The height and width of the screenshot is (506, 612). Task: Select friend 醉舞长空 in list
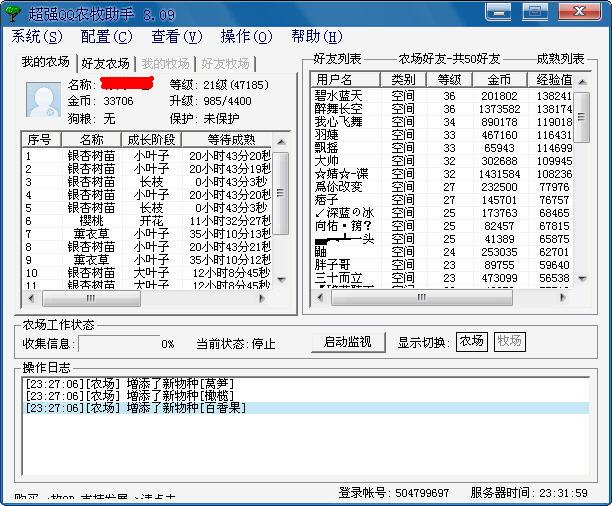pyautogui.click(x=443, y=109)
